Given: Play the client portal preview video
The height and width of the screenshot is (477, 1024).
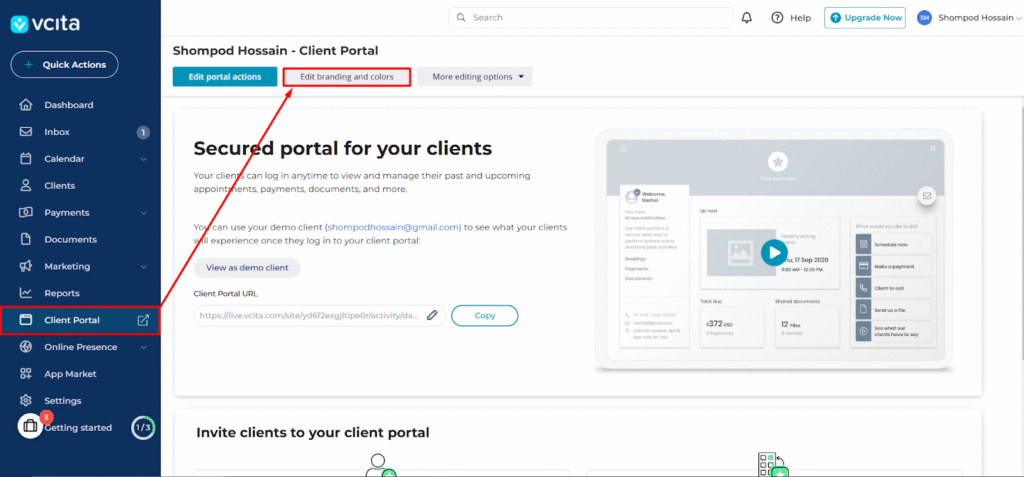Looking at the screenshot, I should coord(774,252).
